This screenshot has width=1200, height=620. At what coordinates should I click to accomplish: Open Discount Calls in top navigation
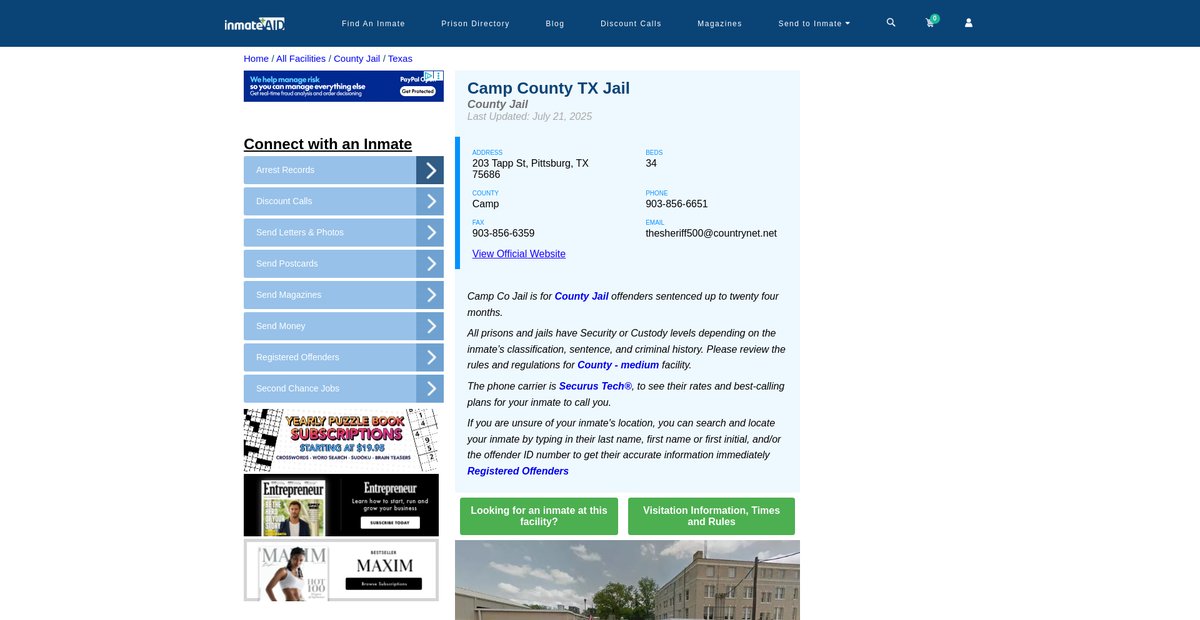[631, 23]
